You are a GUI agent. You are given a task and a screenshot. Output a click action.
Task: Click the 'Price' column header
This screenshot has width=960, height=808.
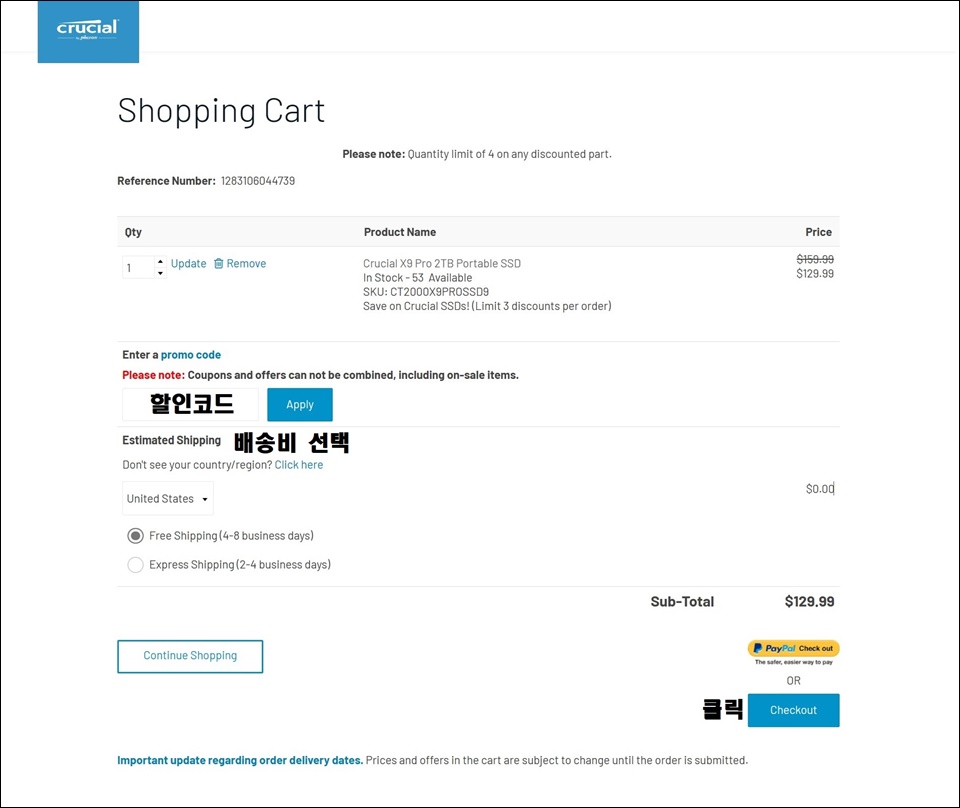tap(819, 232)
